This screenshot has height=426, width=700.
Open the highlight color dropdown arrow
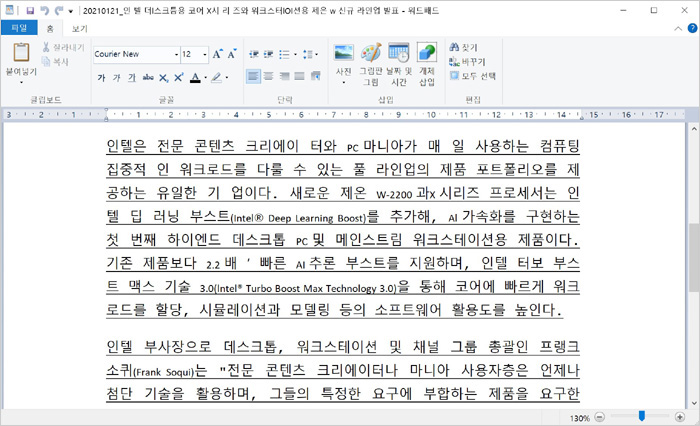pyautogui.click(x=227, y=78)
